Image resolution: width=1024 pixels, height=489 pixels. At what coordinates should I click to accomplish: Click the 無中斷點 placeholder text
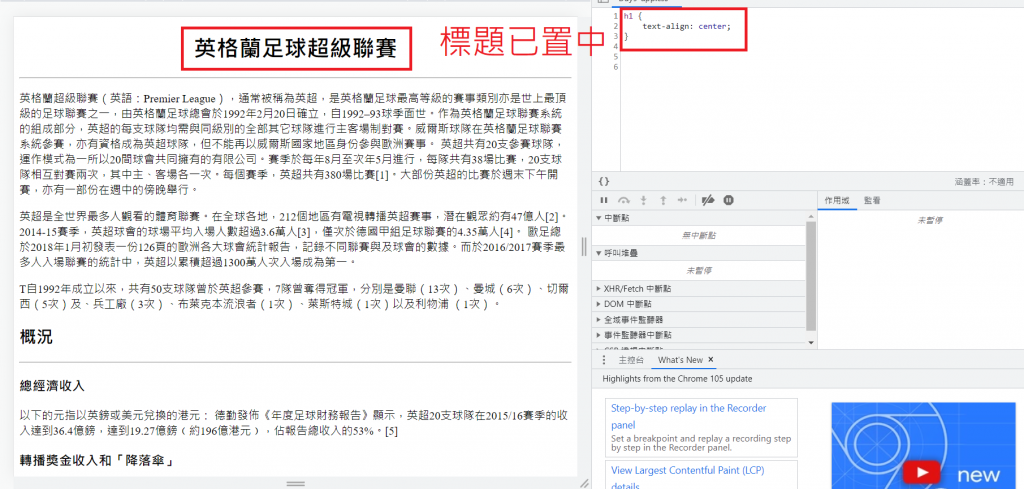[x=699, y=235]
